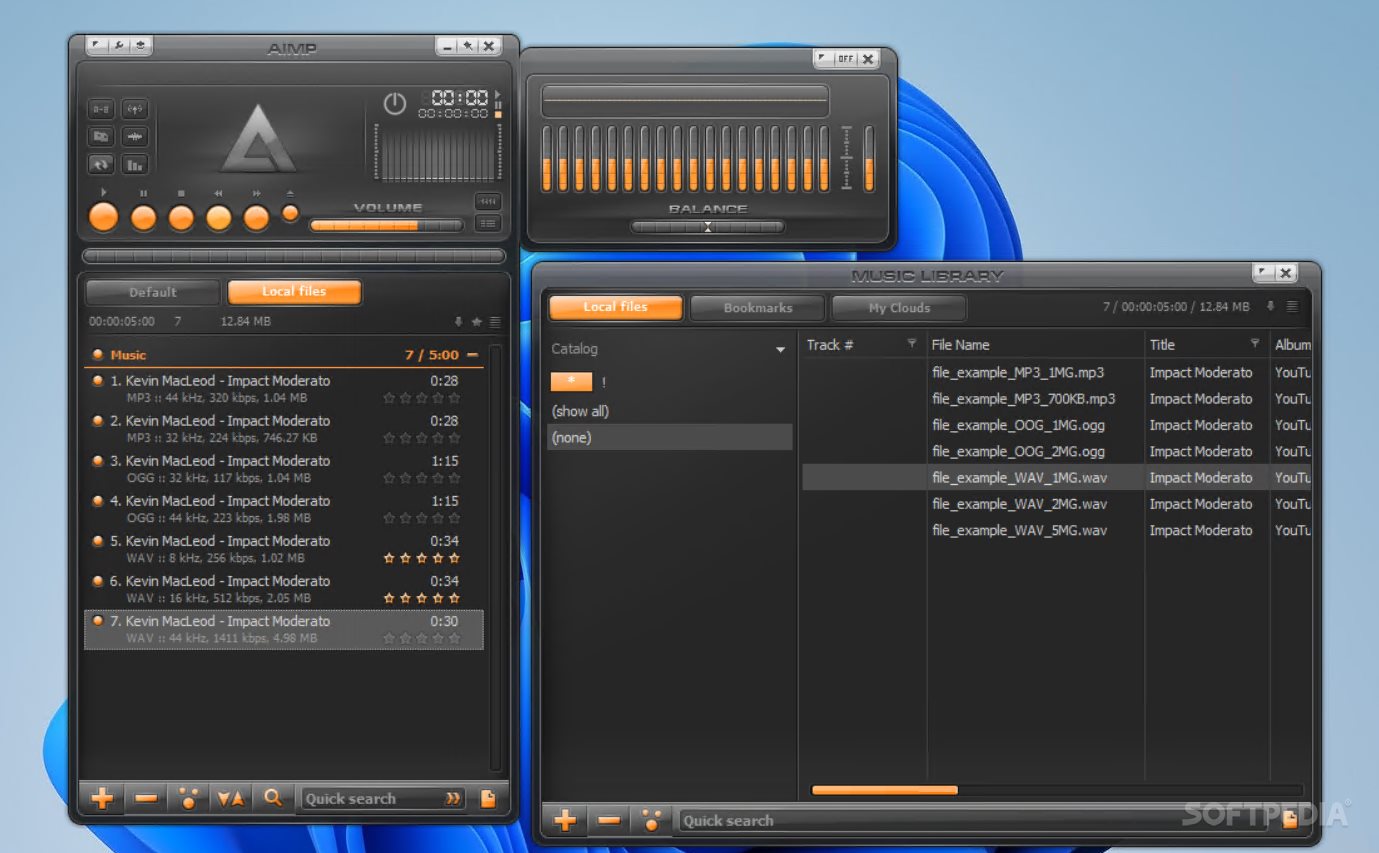Skip to the previous track
Screen dimensions: 1379x853
pyautogui.click(x=219, y=217)
